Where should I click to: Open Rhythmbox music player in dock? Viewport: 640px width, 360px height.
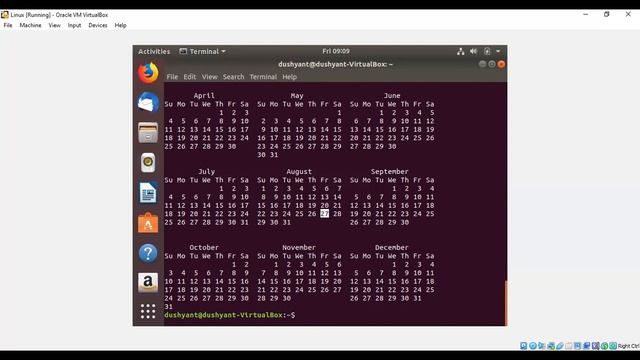[x=148, y=162]
